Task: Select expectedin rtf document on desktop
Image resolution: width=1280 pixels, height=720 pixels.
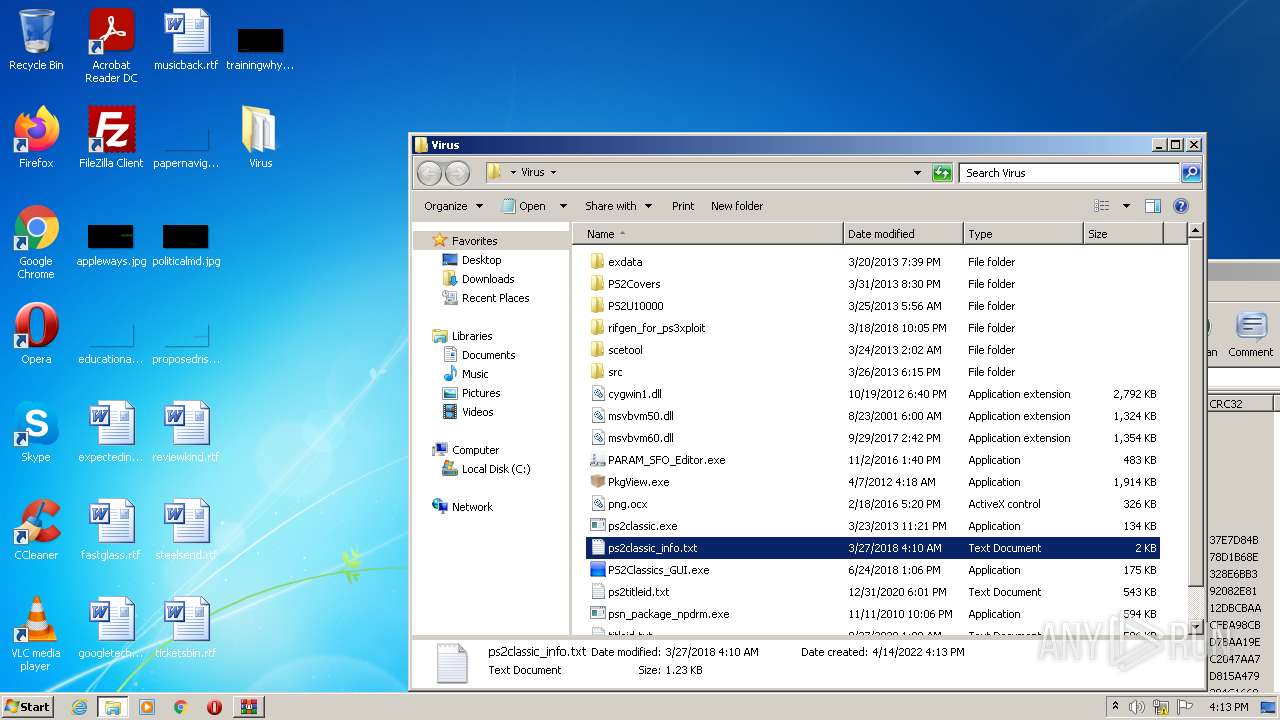Action: tap(111, 432)
